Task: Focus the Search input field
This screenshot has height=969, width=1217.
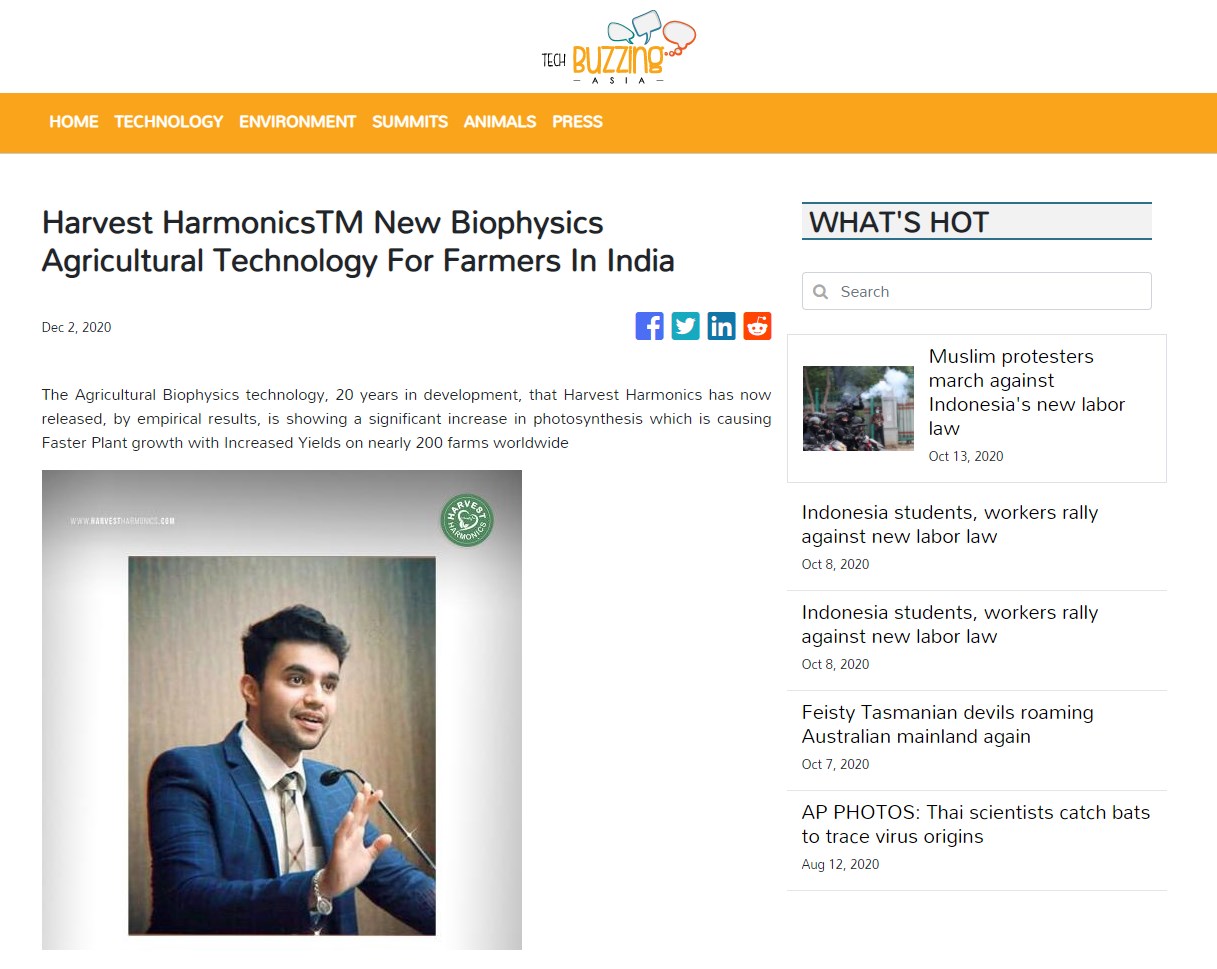Action: (977, 291)
